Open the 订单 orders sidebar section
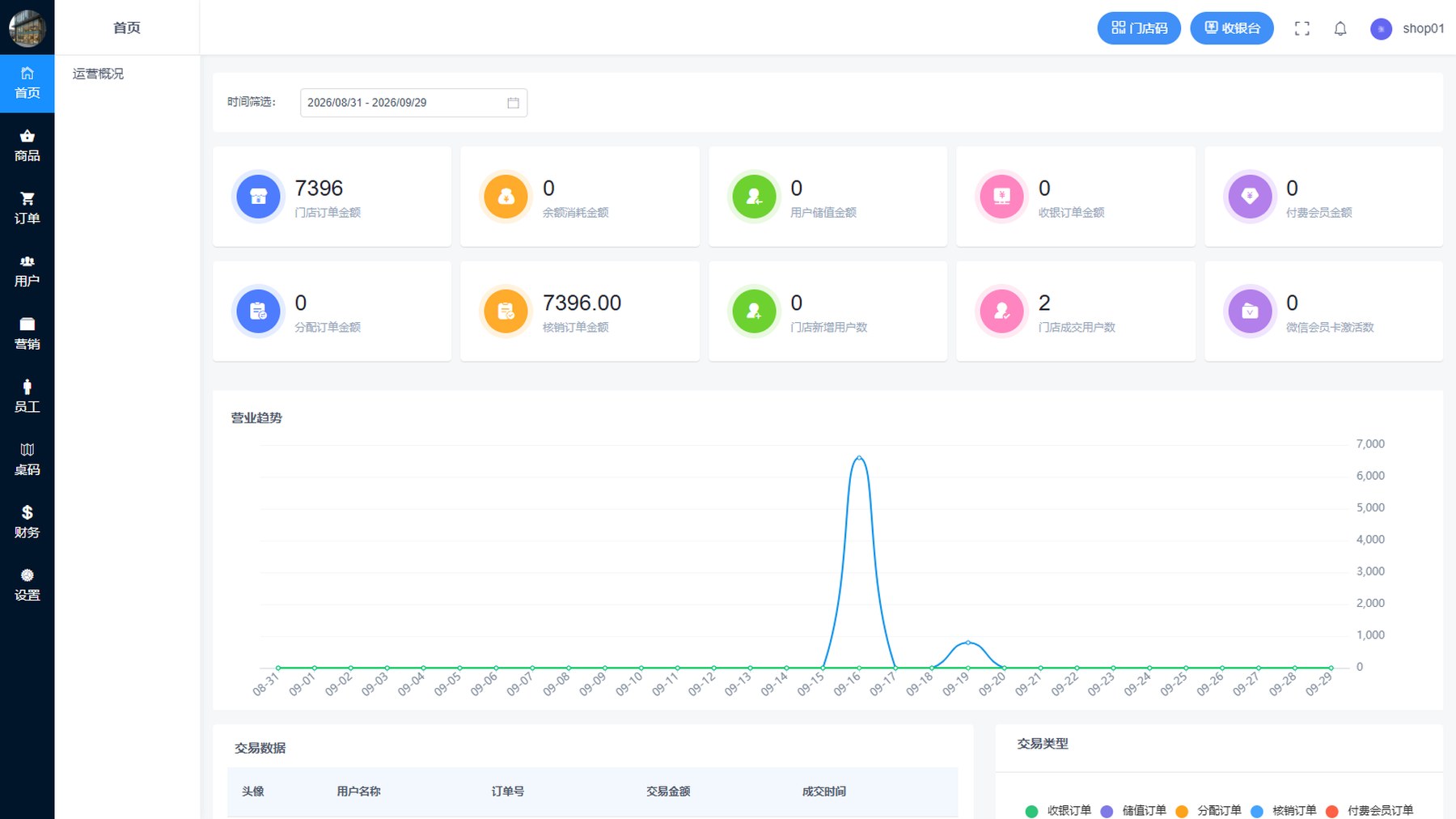This screenshot has height=819, width=1456. (27, 209)
